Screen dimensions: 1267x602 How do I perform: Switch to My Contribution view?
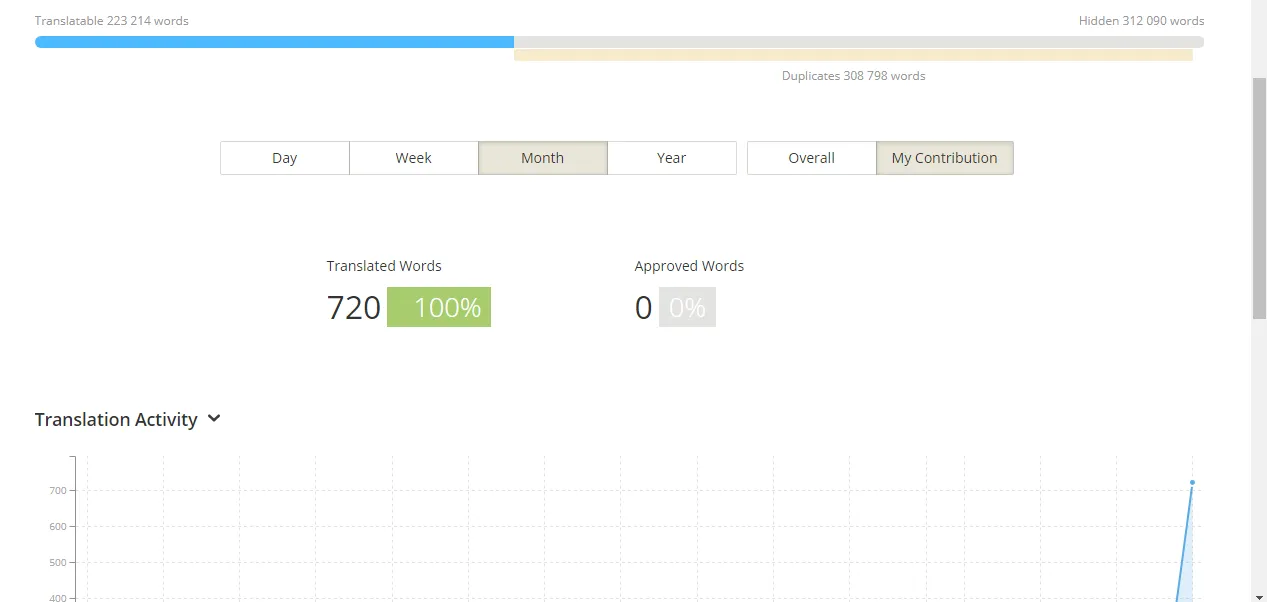945,158
